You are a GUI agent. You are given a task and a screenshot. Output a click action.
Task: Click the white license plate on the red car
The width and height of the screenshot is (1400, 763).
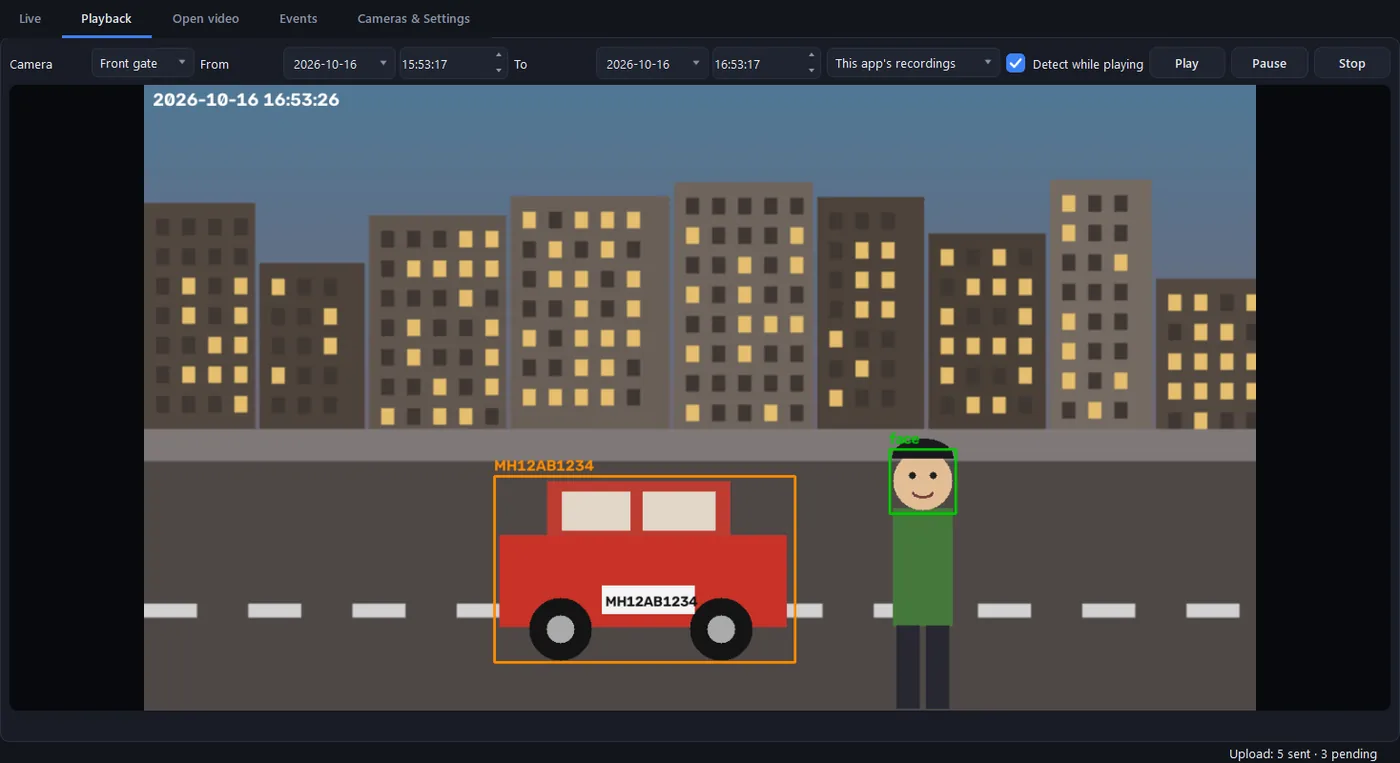[x=649, y=600]
